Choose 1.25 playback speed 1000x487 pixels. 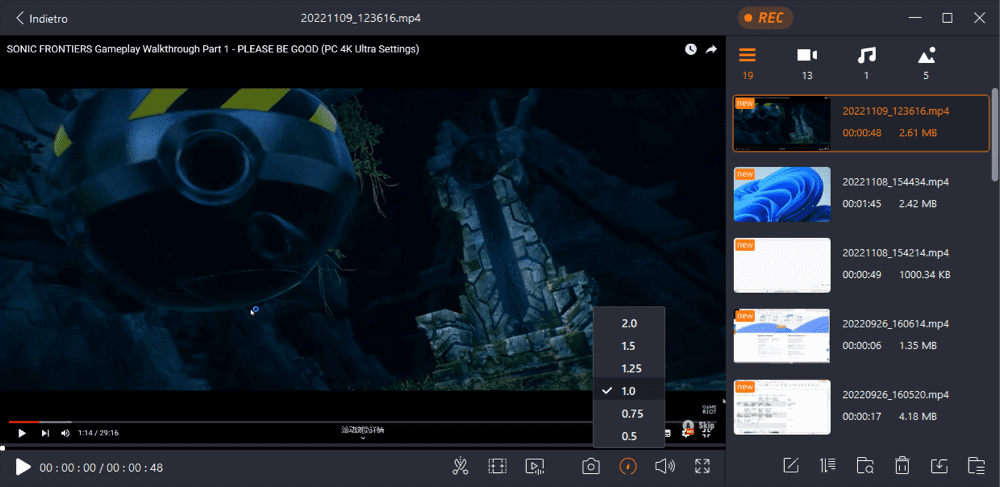click(629, 368)
